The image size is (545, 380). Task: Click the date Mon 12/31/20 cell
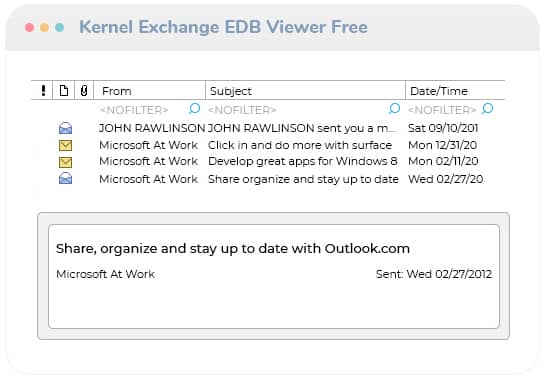point(442,145)
